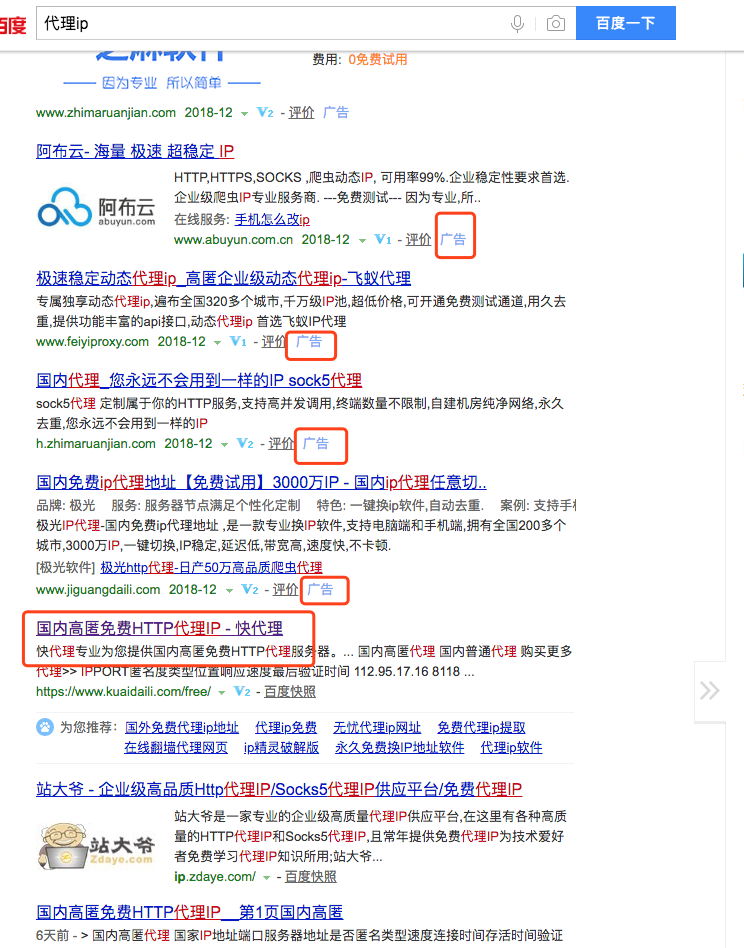Screen dimensions: 744x948
Task: Open 极光http代理-日产50万高品质爬虫代理 link
Action: tap(211, 567)
